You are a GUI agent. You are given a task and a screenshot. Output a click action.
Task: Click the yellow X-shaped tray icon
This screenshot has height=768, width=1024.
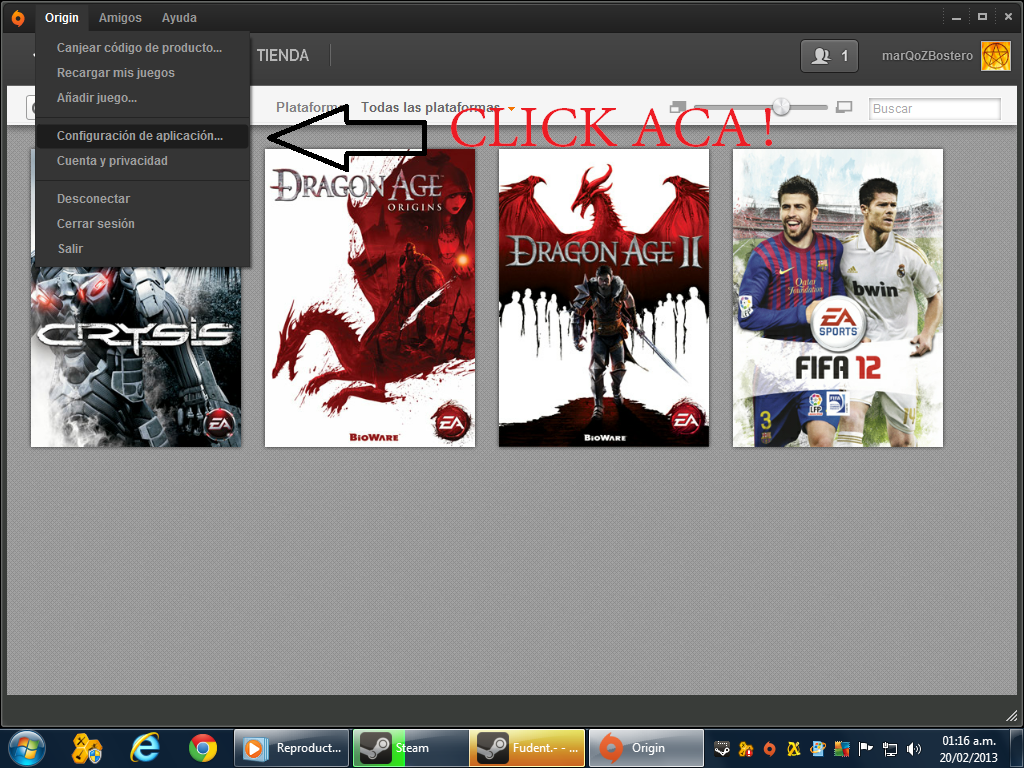[x=793, y=748]
